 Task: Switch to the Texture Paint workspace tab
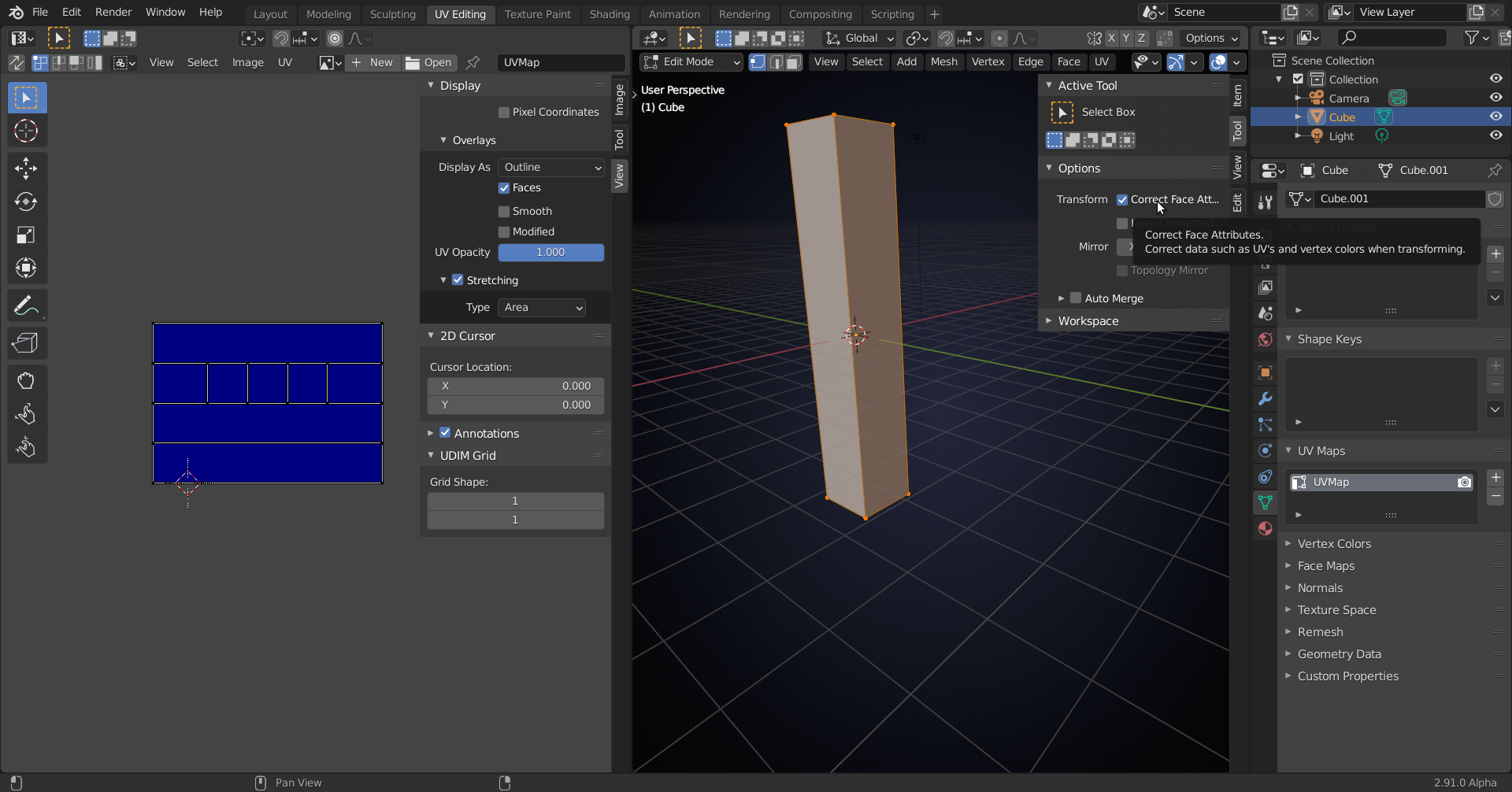[x=538, y=14]
